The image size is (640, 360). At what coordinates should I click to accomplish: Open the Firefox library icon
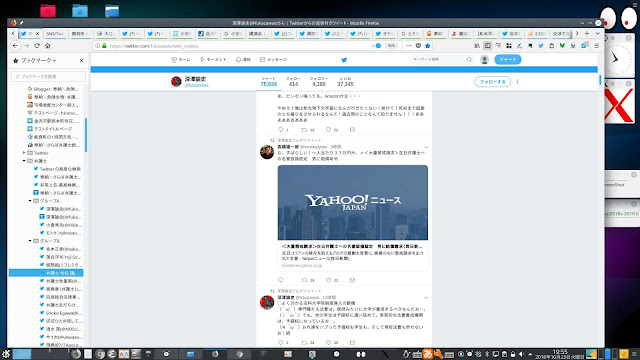(x=477, y=46)
